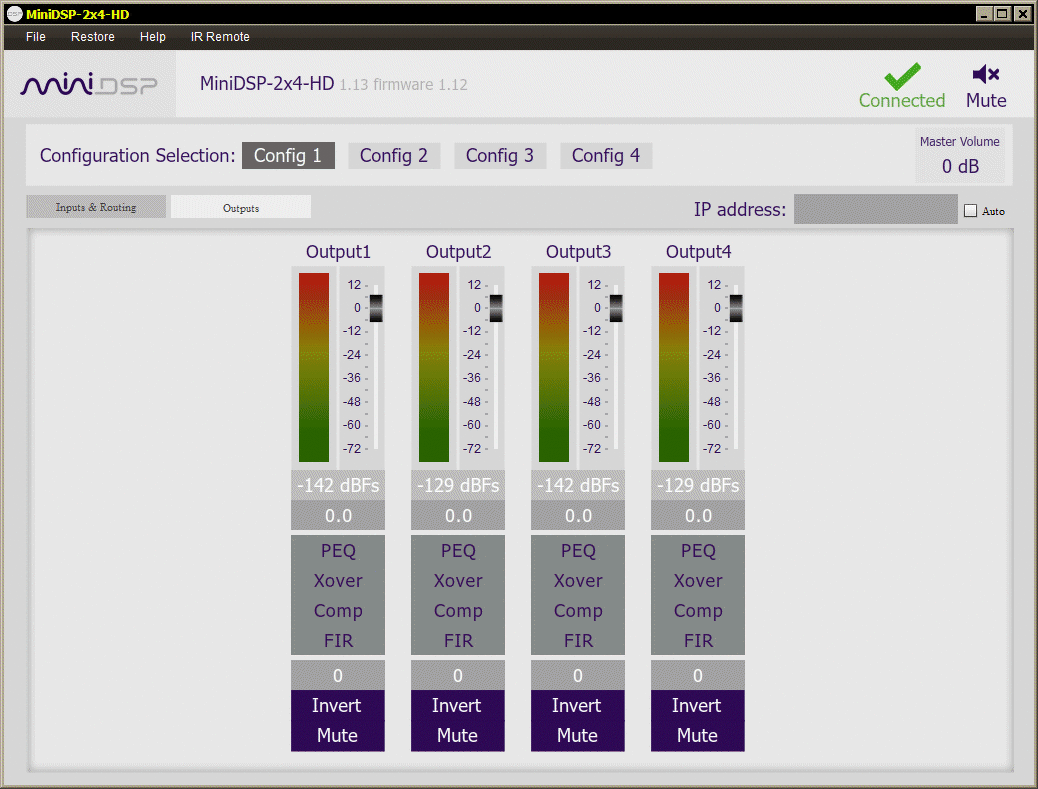Open the File menu
The height and width of the screenshot is (789, 1038).
36,37
